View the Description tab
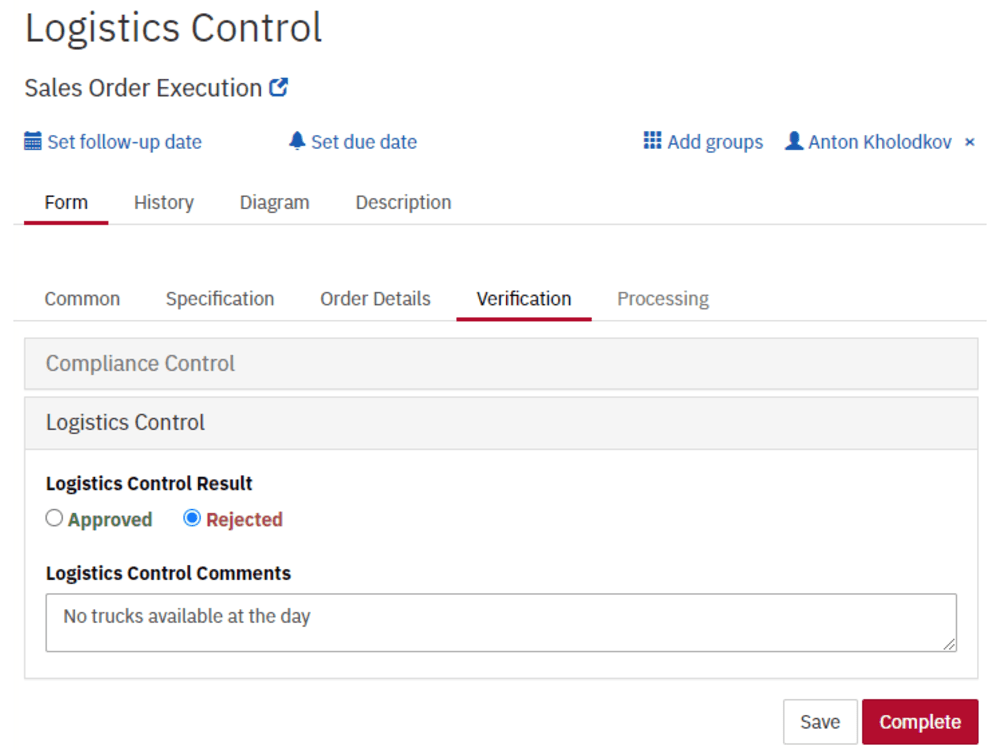This screenshot has height=750, width=1000. (x=403, y=202)
